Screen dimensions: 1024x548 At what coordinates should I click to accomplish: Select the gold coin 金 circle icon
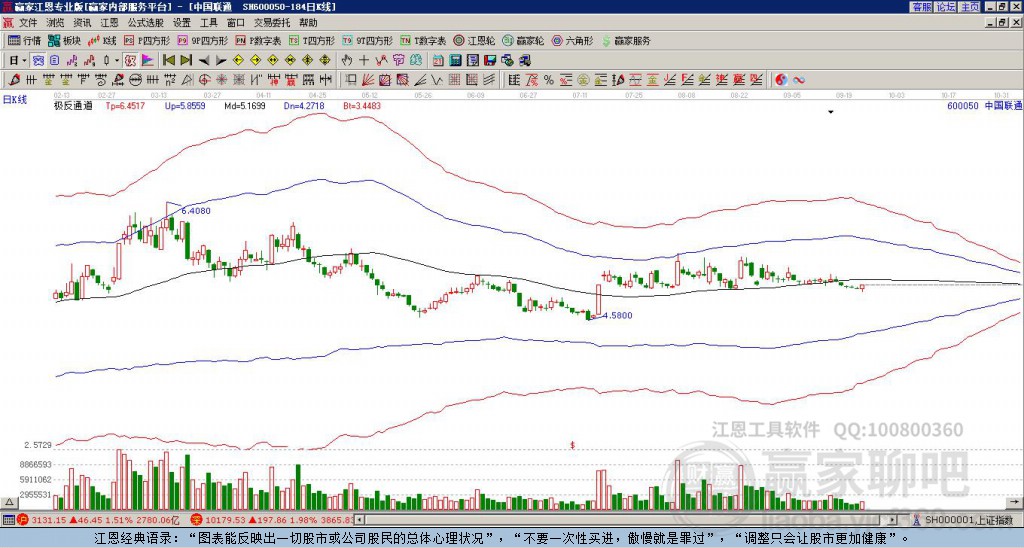pos(583,80)
